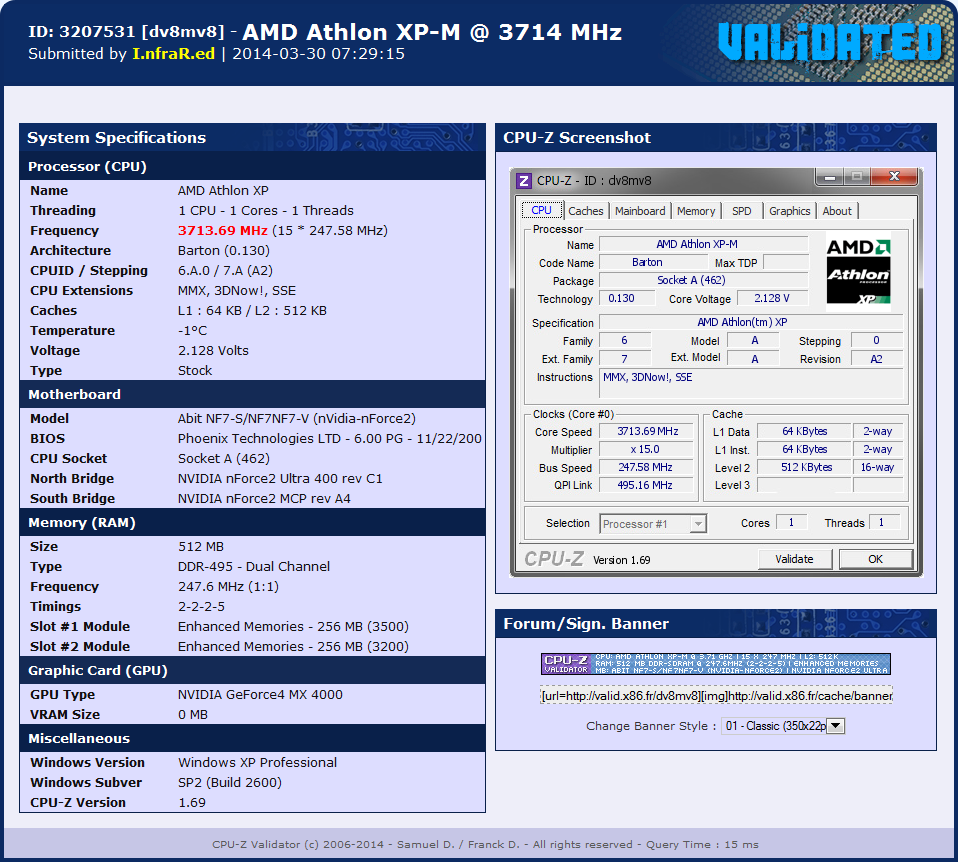Select the CPU tab

541,210
